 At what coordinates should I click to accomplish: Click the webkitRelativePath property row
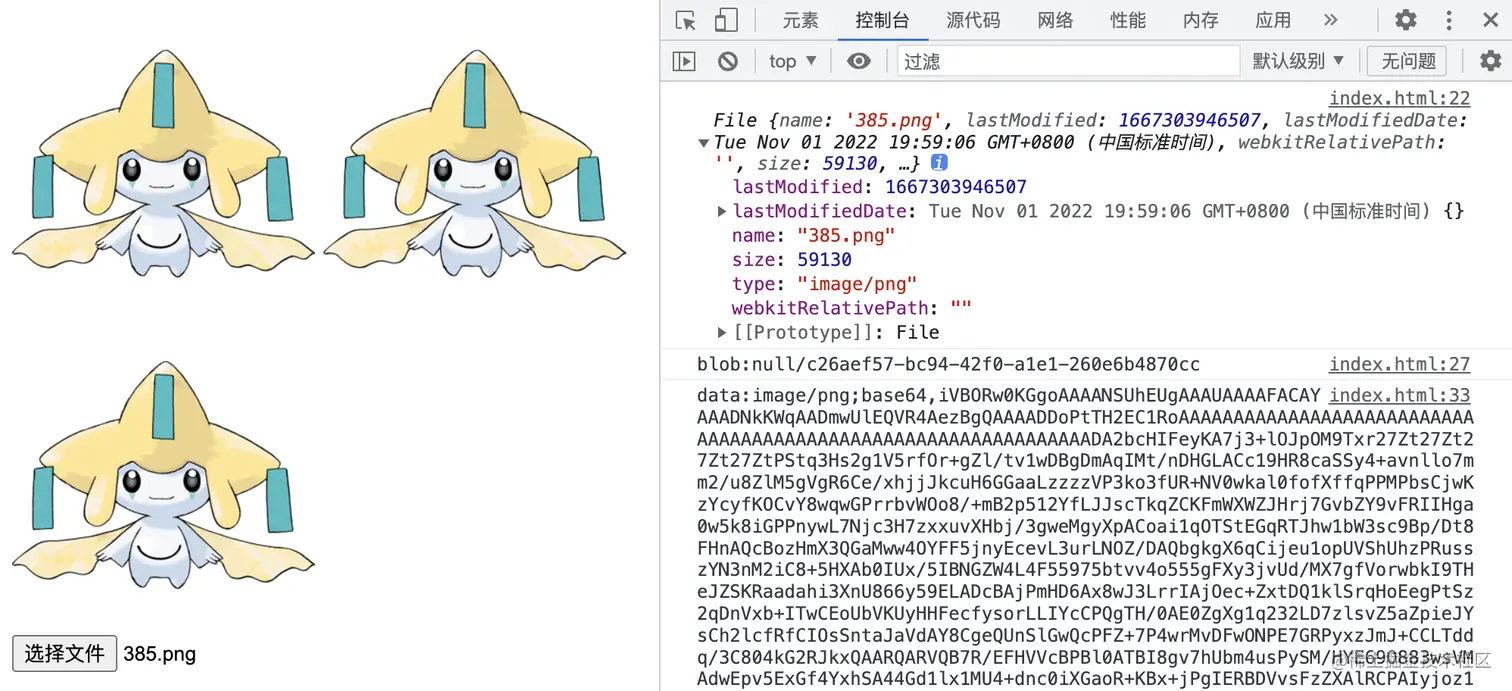click(852, 308)
